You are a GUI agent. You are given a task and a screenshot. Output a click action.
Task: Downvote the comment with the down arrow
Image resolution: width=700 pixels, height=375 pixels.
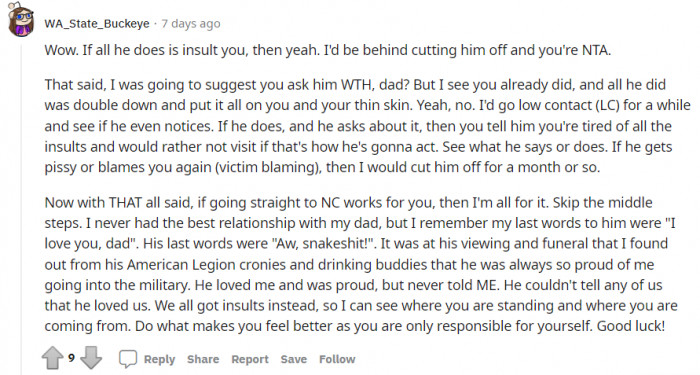tap(91, 358)
